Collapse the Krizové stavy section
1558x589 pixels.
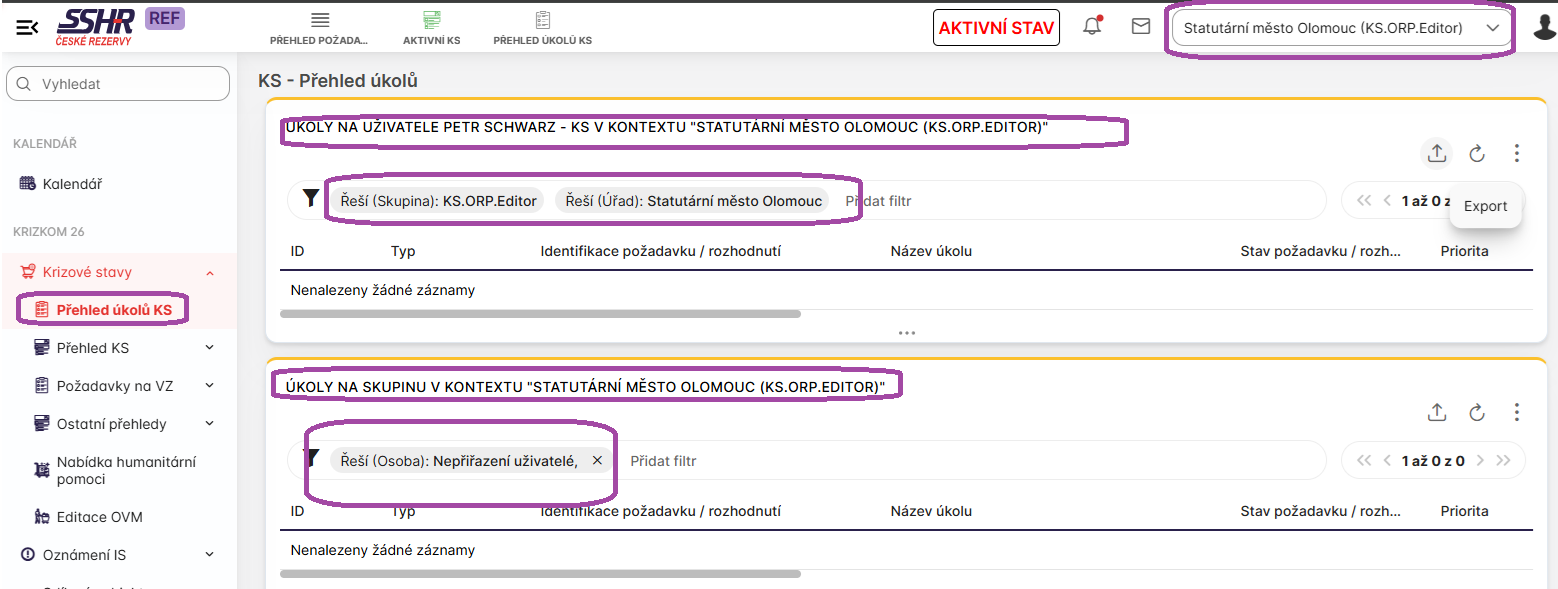[x=210, y=272]
